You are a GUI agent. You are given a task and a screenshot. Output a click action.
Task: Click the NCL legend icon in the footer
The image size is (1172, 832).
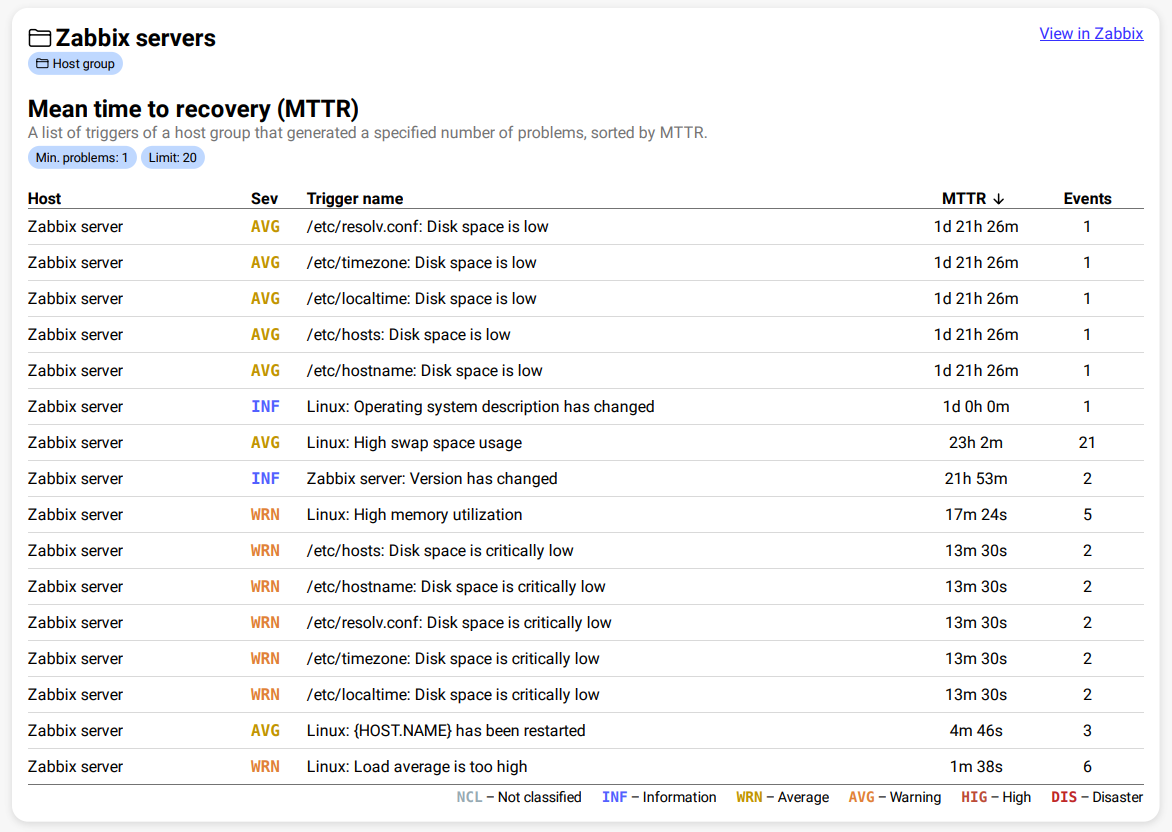pos(470,797)
